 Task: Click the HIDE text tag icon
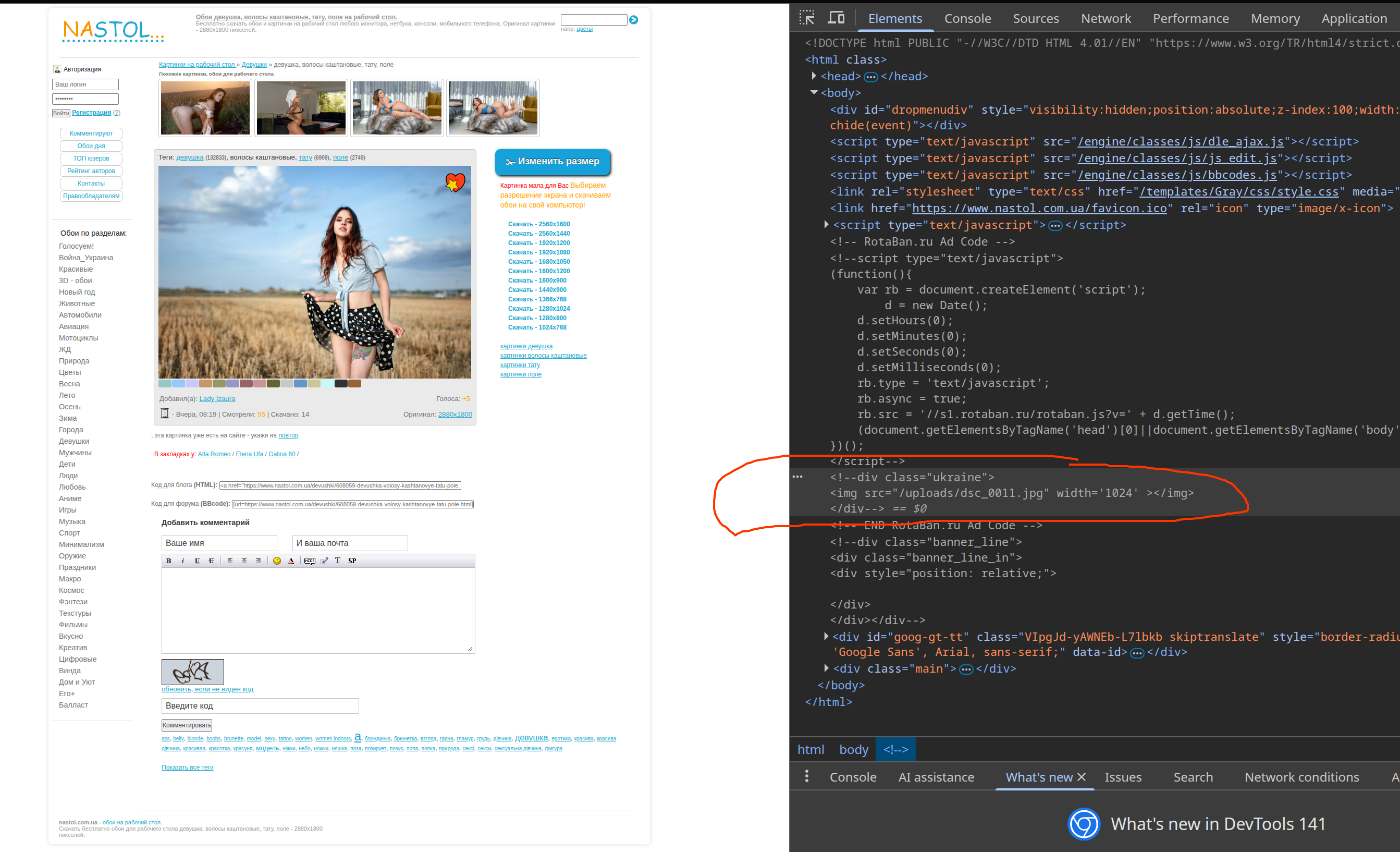[310, 561]
